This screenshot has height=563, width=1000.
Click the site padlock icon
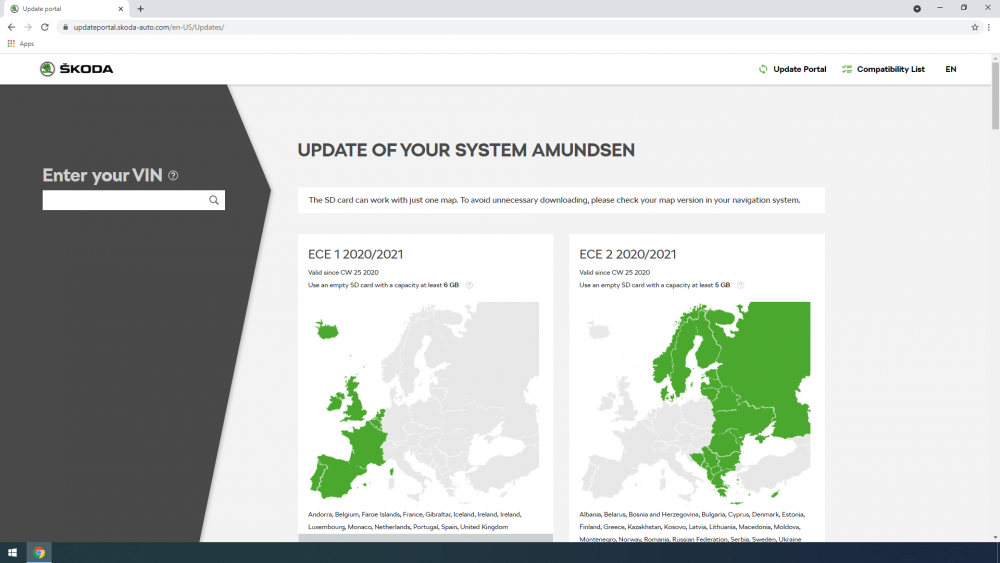point(65,27)
